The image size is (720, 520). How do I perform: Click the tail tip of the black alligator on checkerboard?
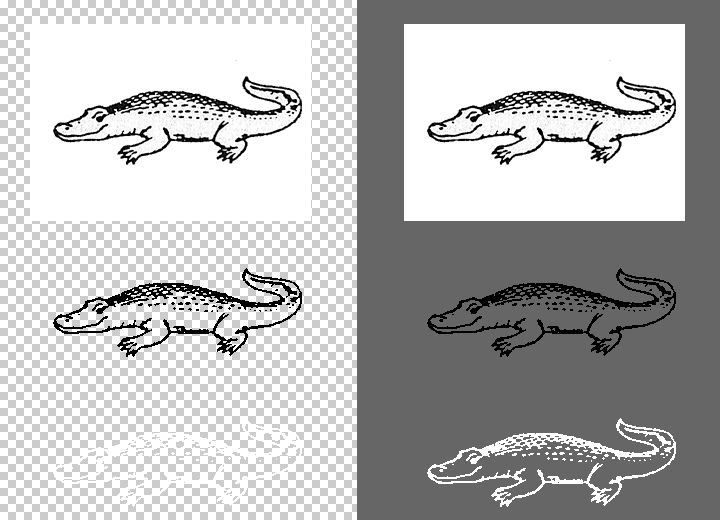[x=250, y=274]
